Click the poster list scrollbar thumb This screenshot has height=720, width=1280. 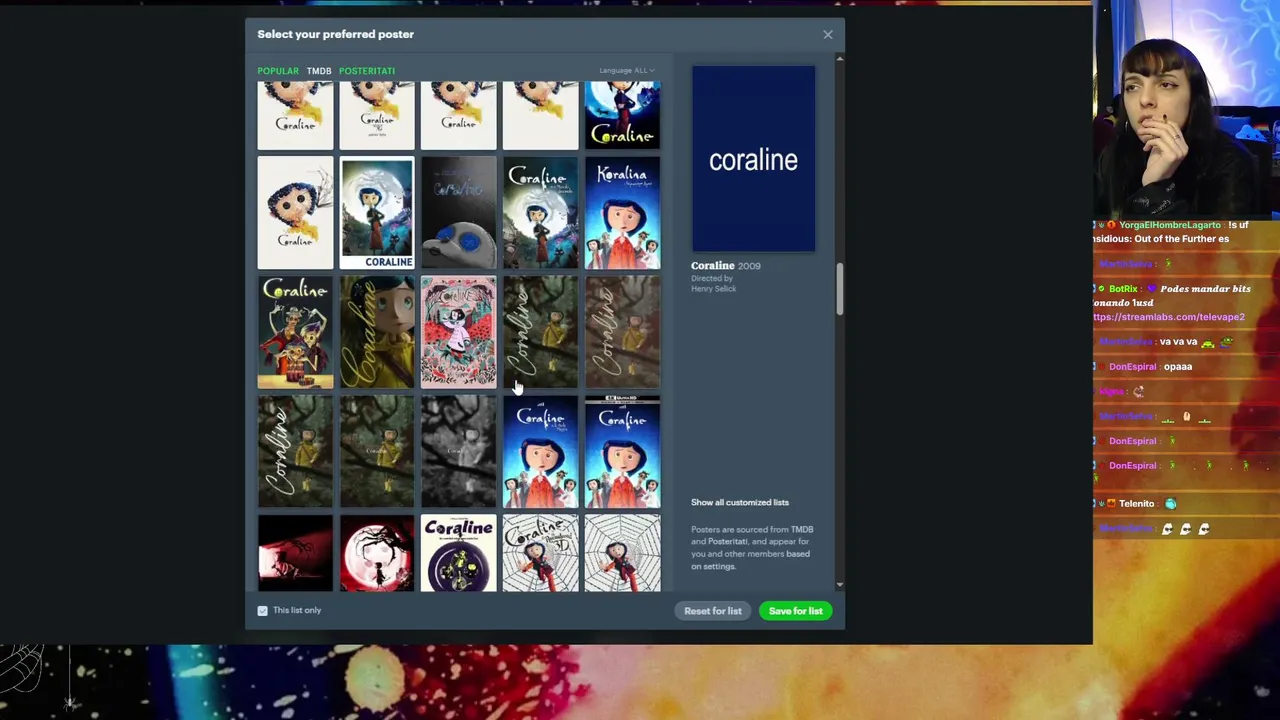click(x=840, y=289)
